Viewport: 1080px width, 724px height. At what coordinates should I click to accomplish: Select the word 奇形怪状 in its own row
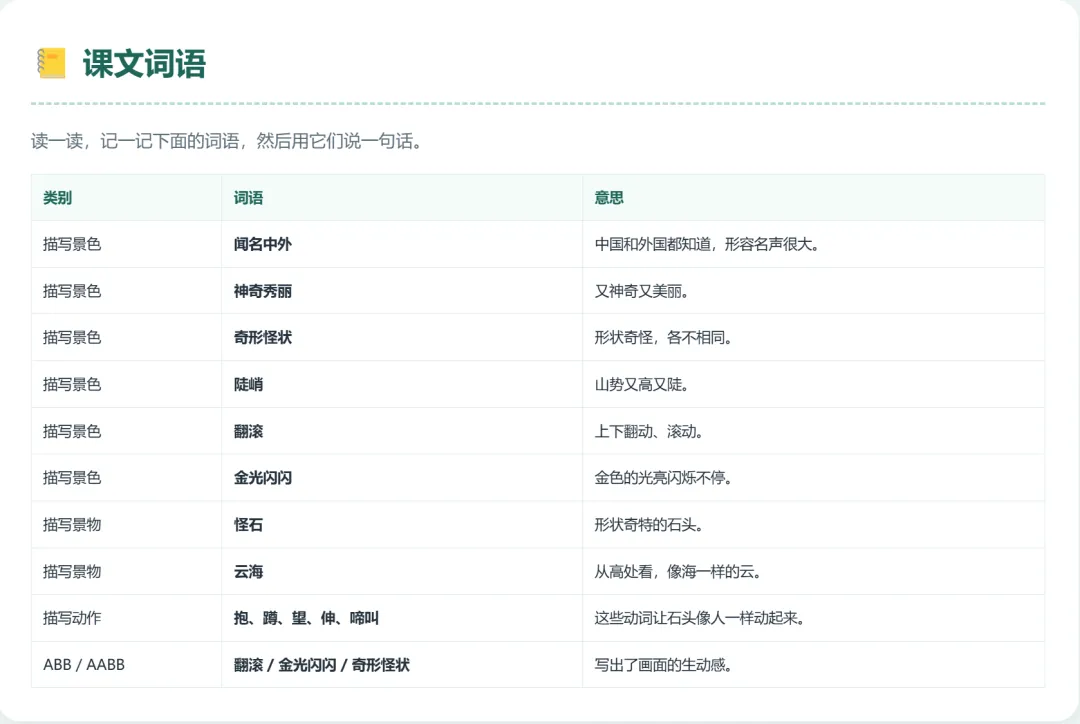[262, 337]
